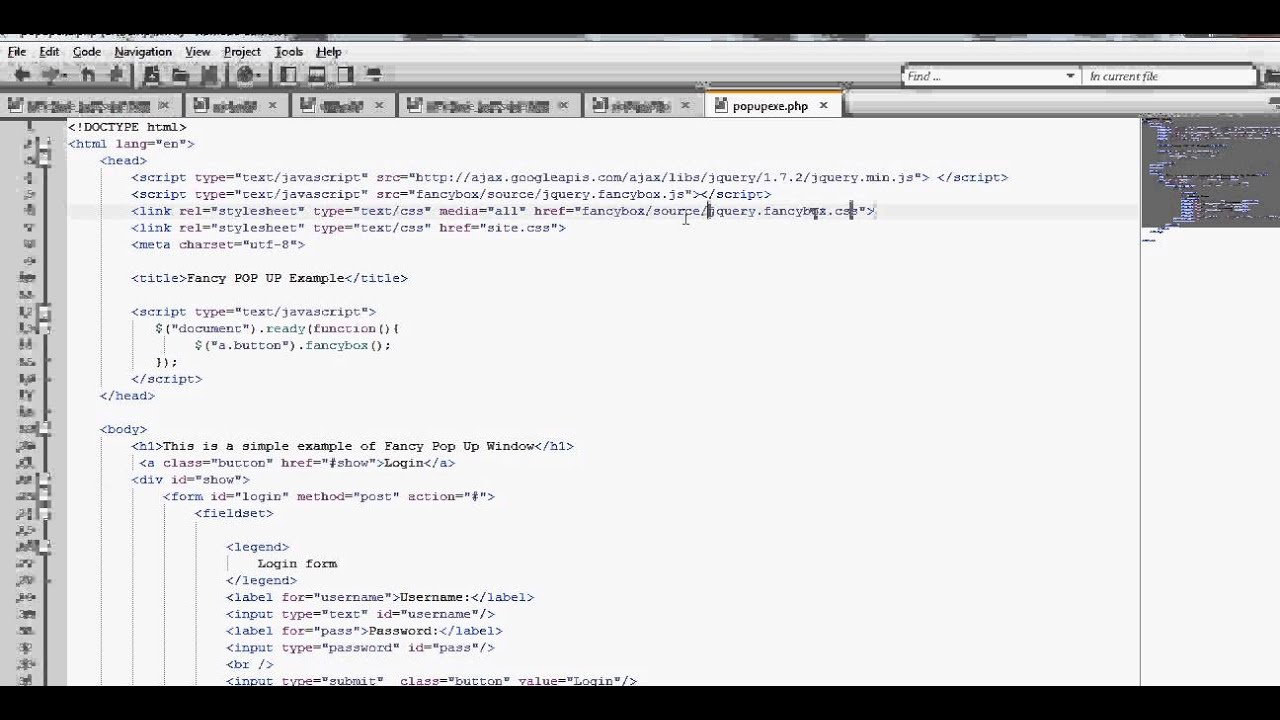1280x720 pixels.
Task: Click the '<!DOCTYPE html>' line
Action: pos(127,127)
